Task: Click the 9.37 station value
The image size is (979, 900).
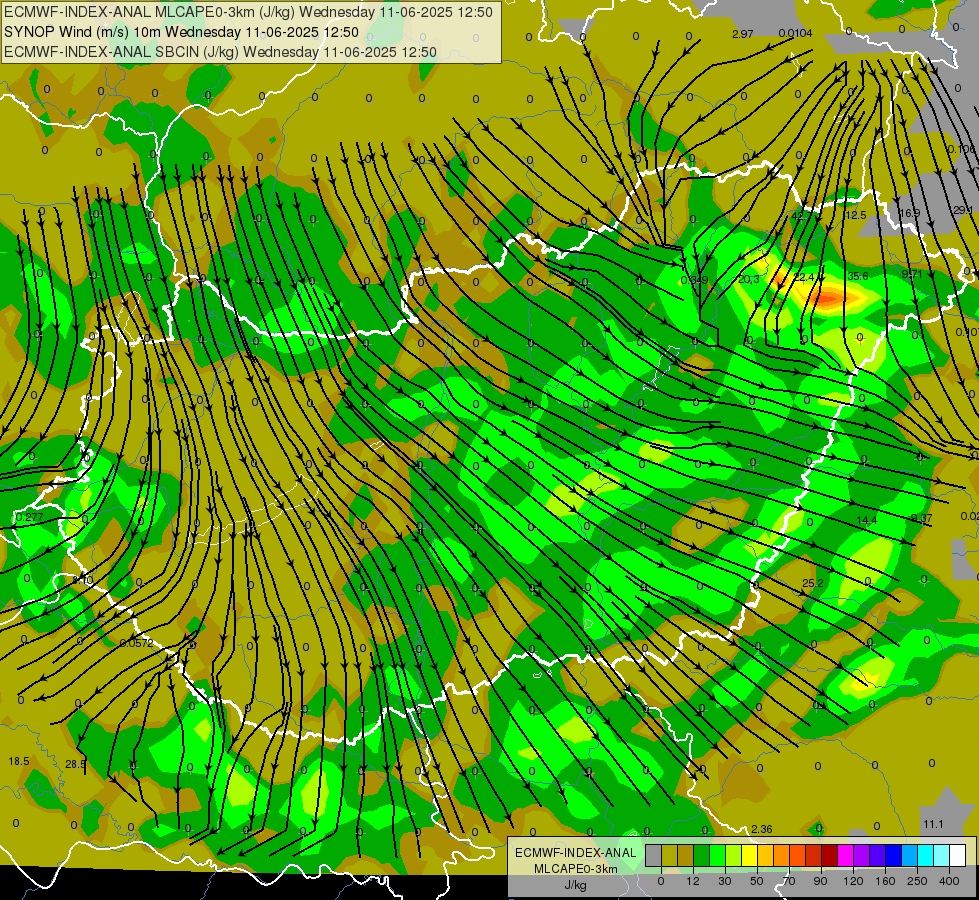Action: pos(922,518)
